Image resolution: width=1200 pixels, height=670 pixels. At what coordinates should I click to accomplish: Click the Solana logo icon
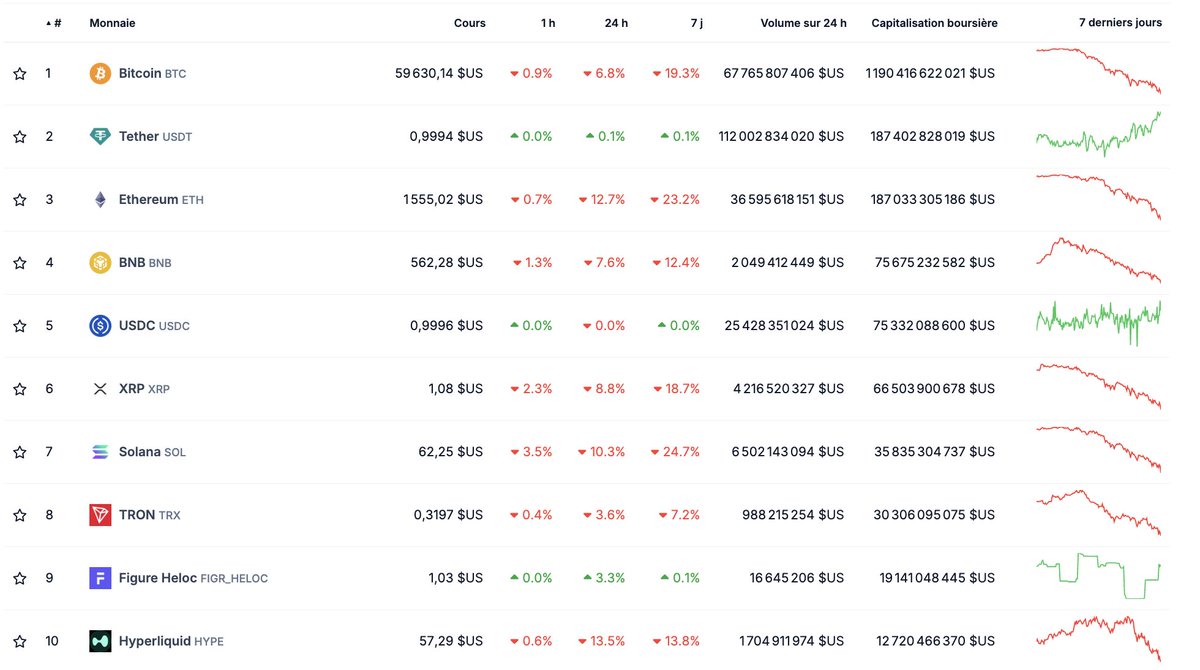click(x=100, y=452)
